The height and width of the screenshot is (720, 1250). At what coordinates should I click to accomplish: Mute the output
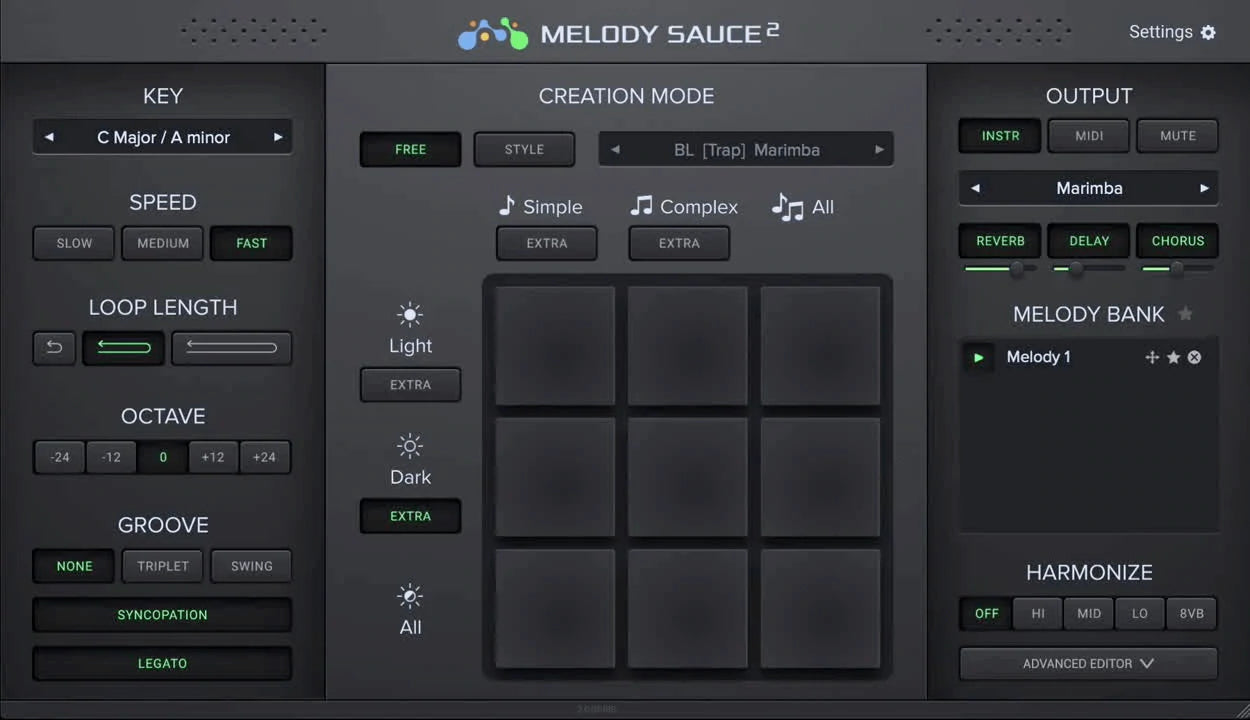[x=1177, y=135]
